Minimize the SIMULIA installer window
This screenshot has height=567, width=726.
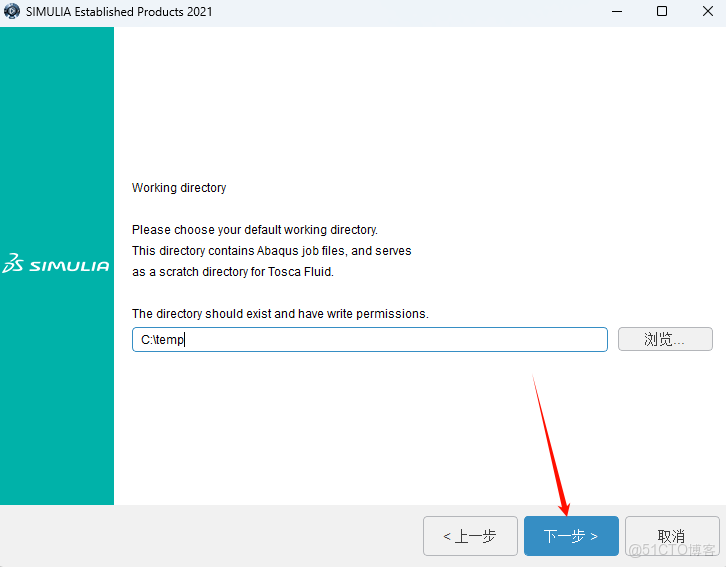click(617, 12)
